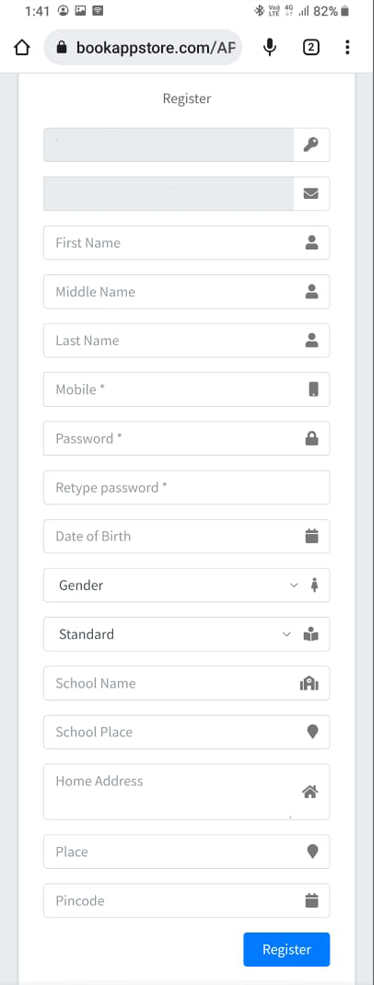Focus the First Name input field
Screen dimensions: 374x985
187,242
